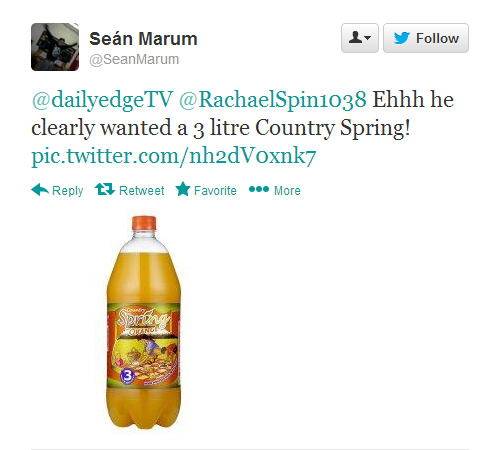Select the Favorite text label
This screenshot has width=501, height=450.
215,191
